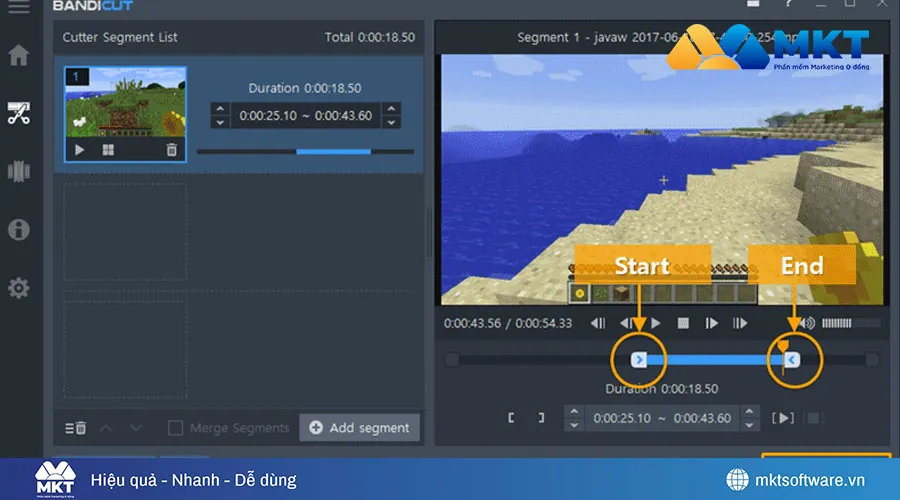Click the preview time range field

coord(662,418)
